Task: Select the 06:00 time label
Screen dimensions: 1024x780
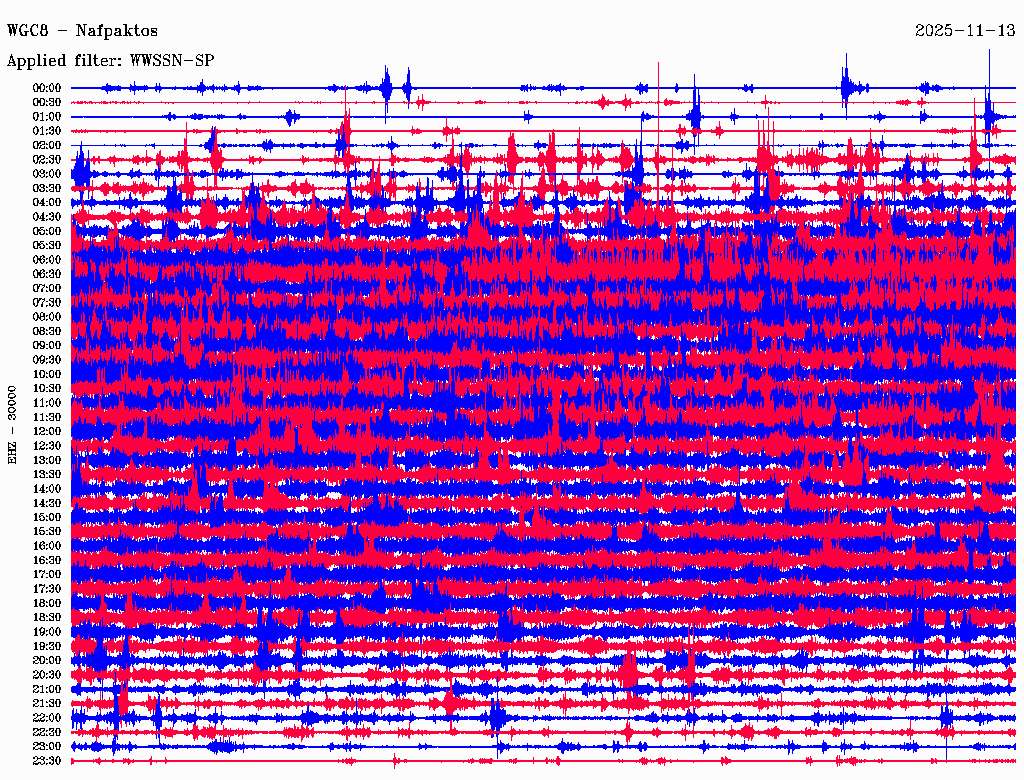Action: click(x=47, y=260)
